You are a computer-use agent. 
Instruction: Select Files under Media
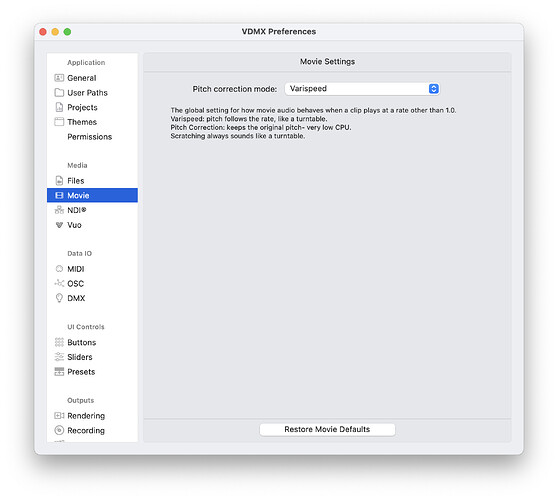92,180
